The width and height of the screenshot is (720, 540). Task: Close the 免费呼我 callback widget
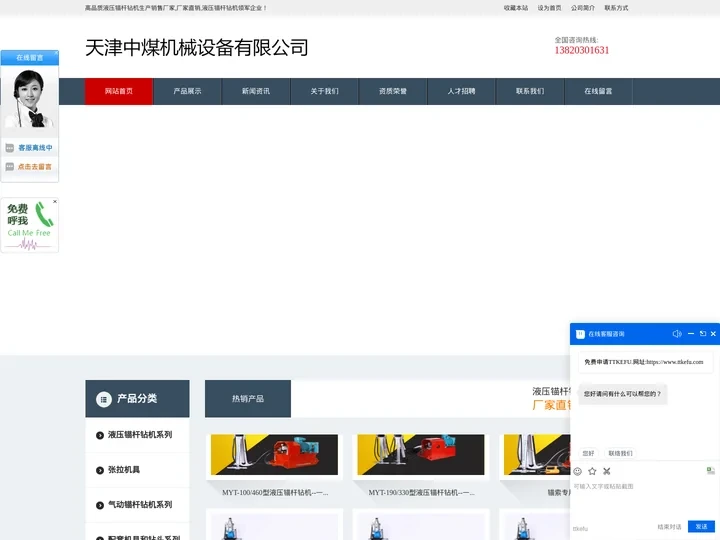click(55, 201)
